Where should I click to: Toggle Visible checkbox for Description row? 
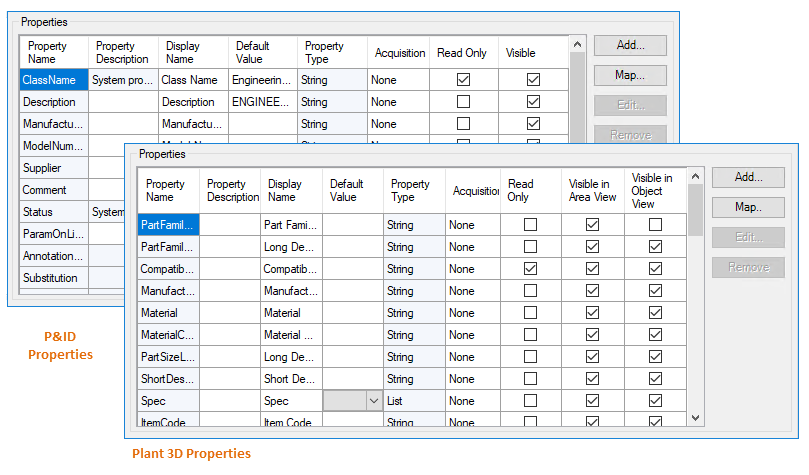click(x=533, y=102)
